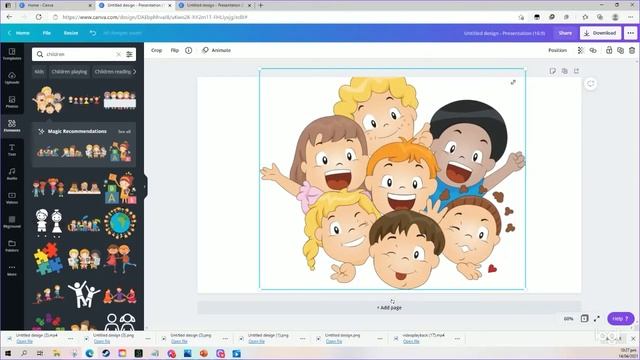Click the kids image on the canvas
640x360 pixels.
tap(392, 179)
